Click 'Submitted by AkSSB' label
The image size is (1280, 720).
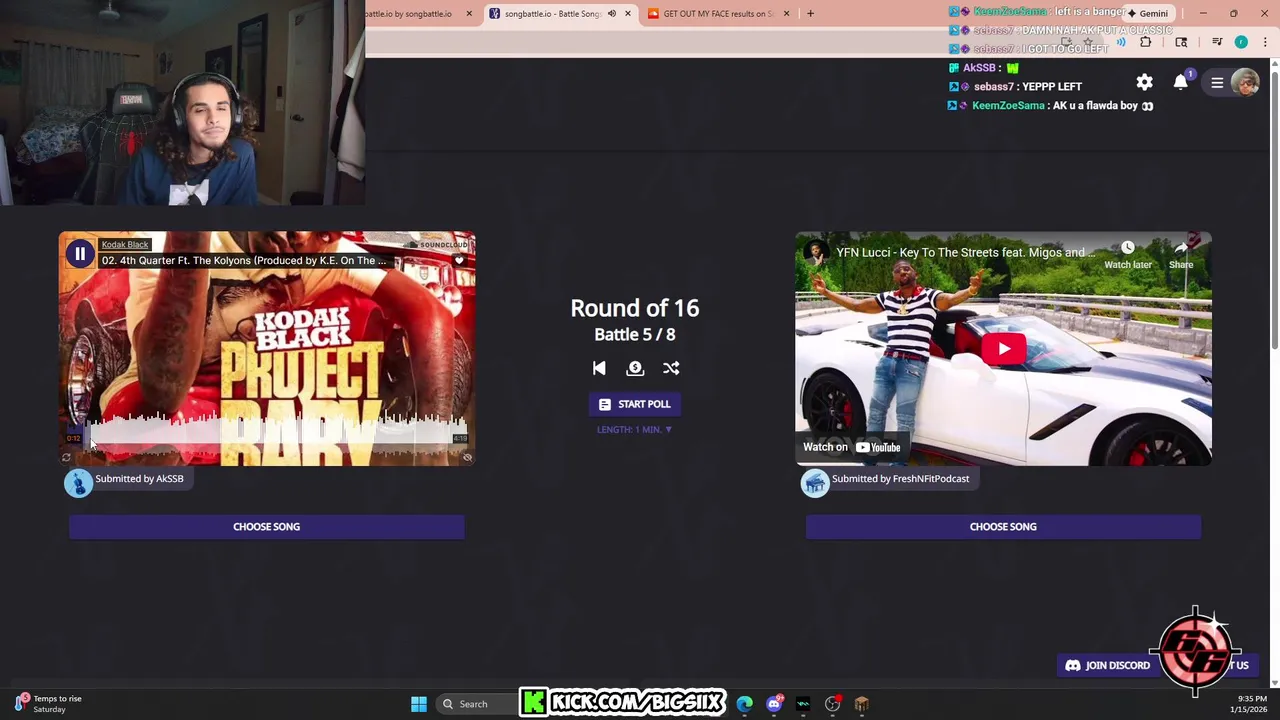139,478
